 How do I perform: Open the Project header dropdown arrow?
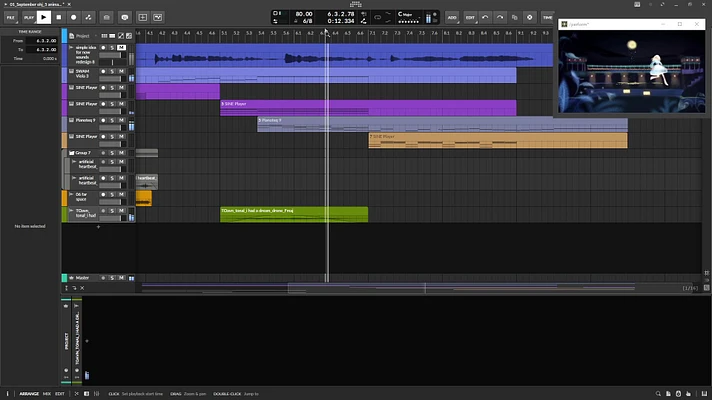coord(95,36)
